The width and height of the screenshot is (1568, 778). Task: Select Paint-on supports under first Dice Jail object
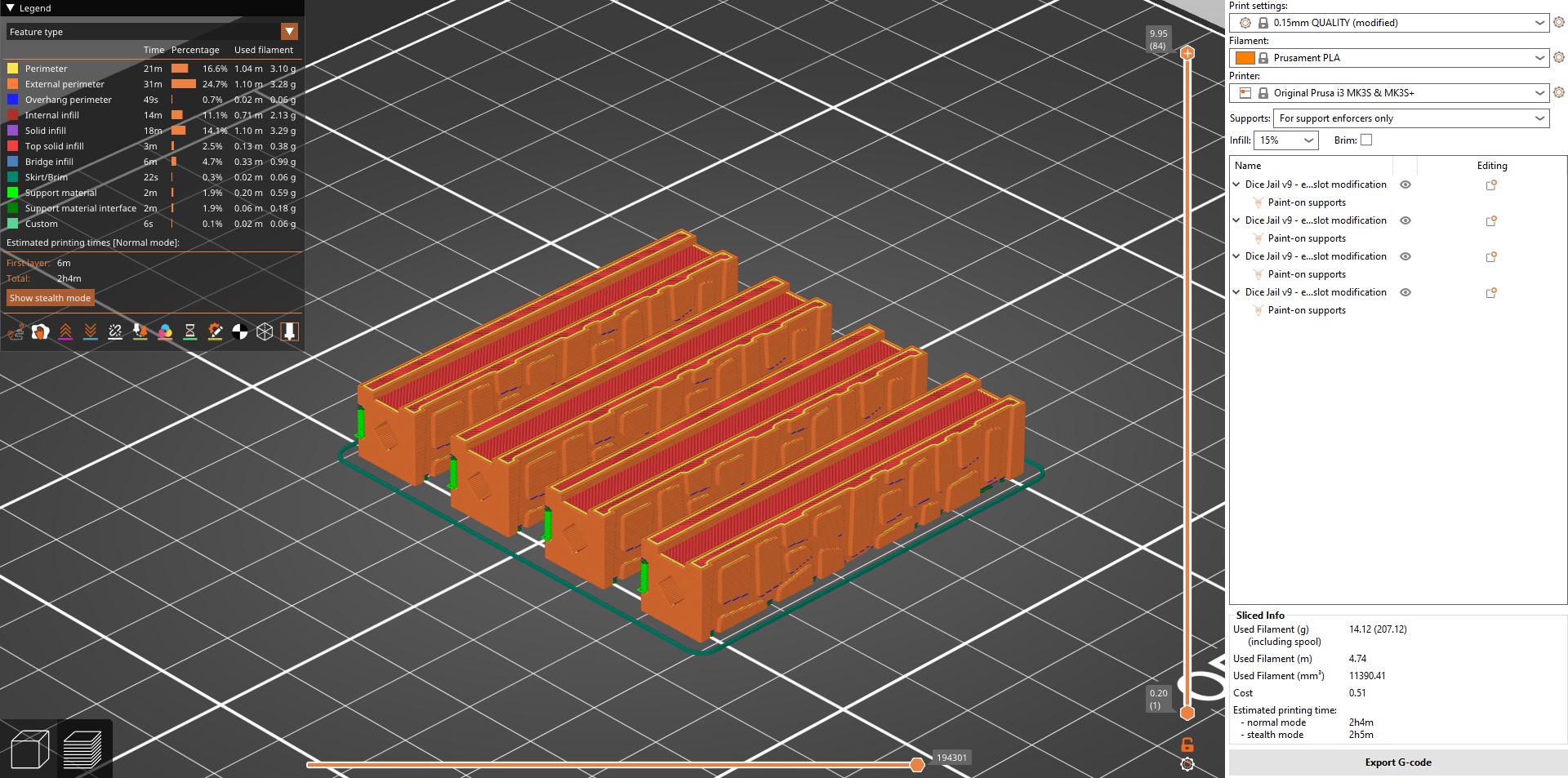point(1307,202)
